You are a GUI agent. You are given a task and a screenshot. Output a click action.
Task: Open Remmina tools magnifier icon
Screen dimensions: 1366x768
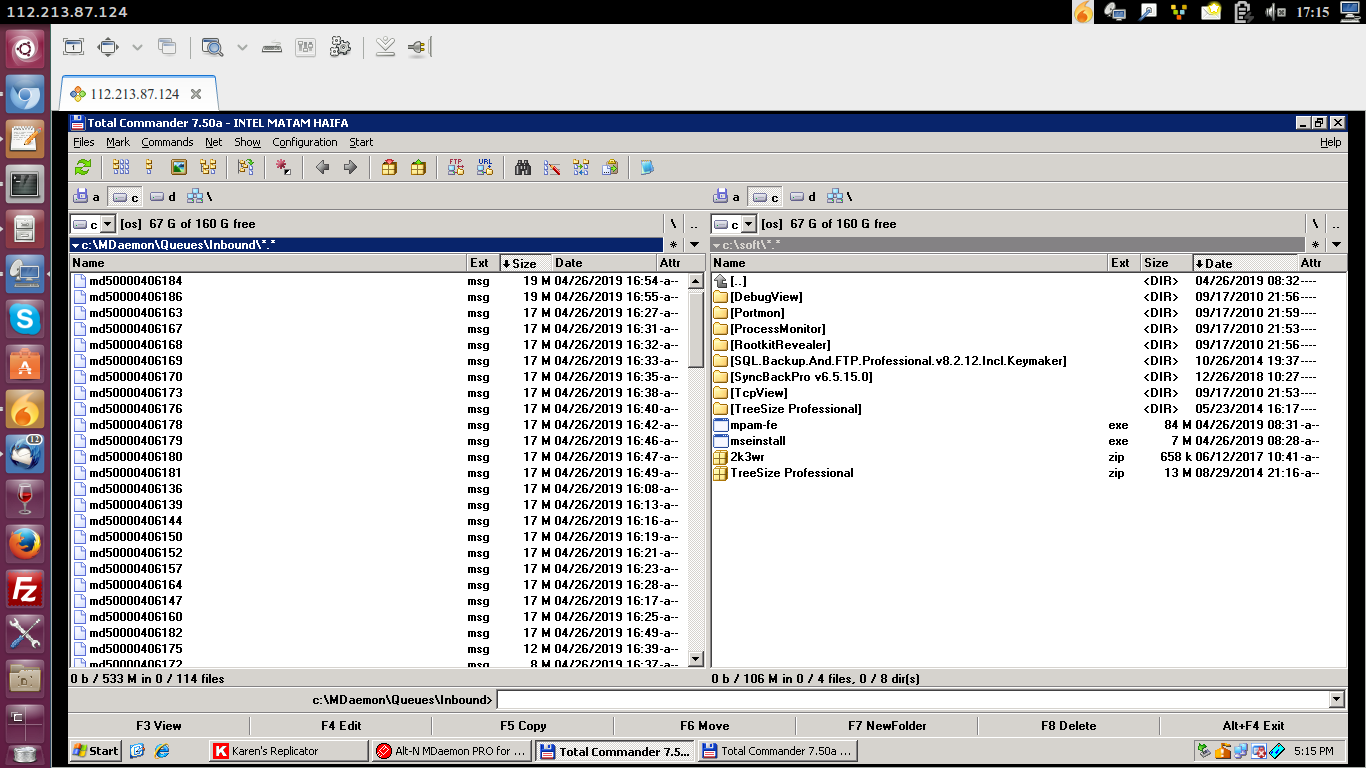pyautogui.click(x=212, y=47)
